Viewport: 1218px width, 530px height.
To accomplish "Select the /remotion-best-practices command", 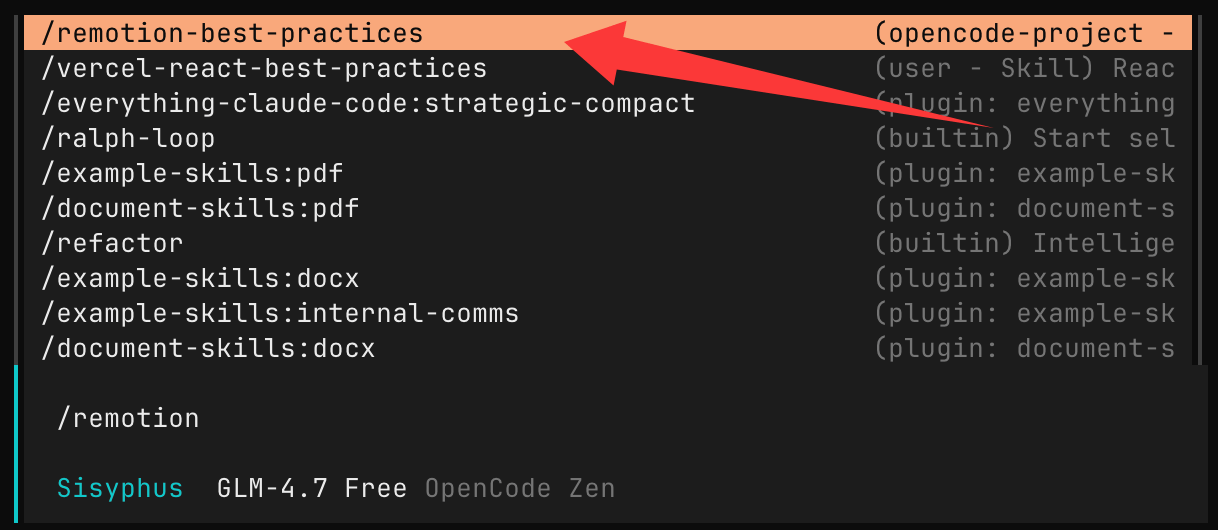I will click(x=232, y=34).
